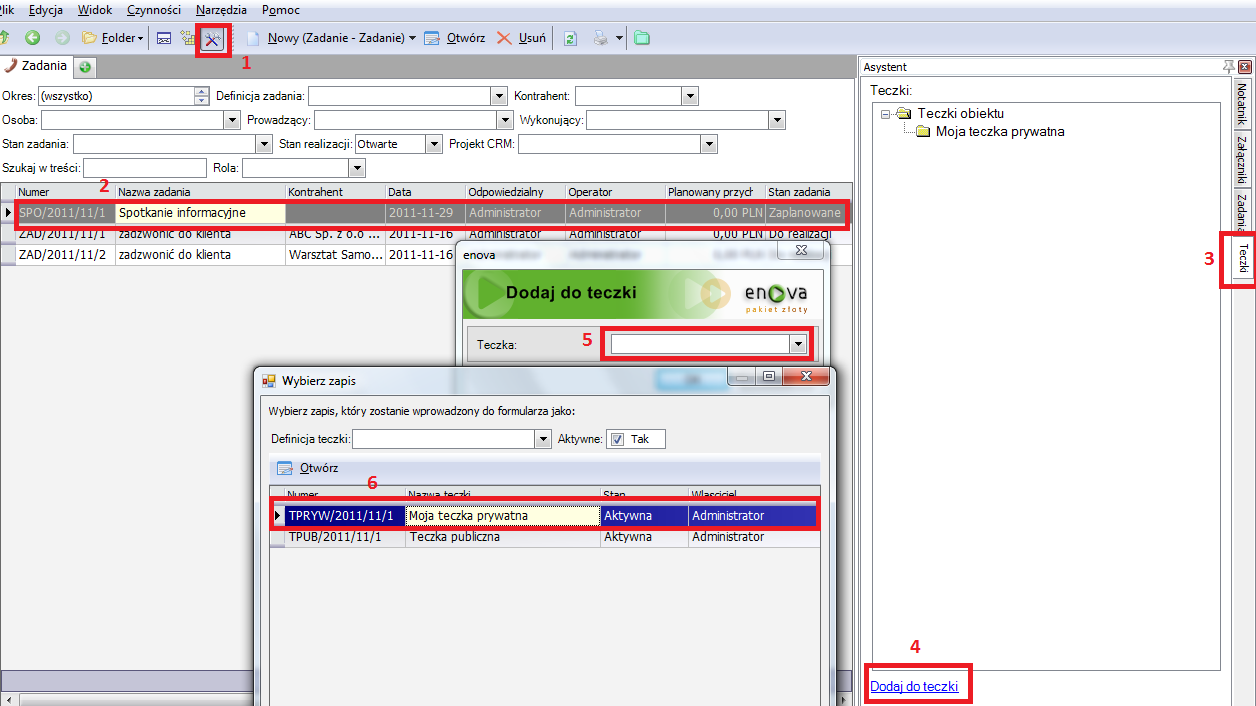
Task: Switch to the Zadania side tab in Asystent
Action: [1242, 210]
